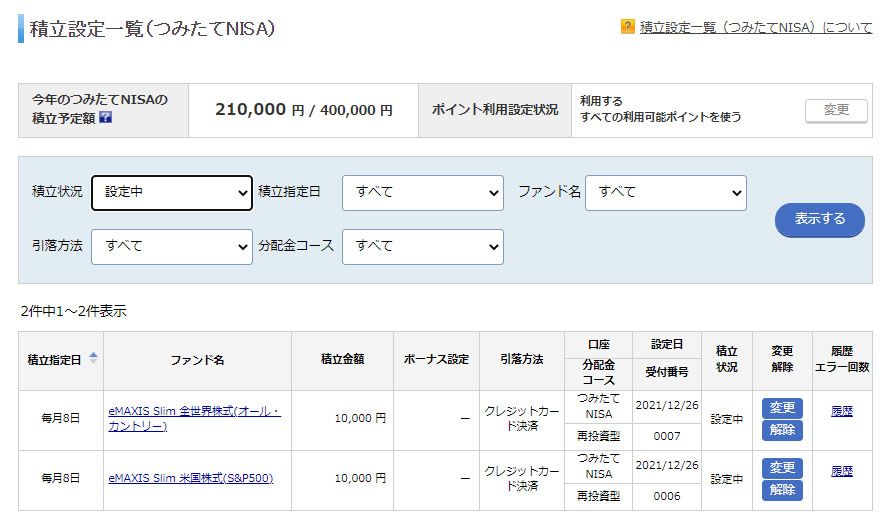Open the ファンド名 filter dropdown
This screenshot has height=528, width=888.
(665, 192)
